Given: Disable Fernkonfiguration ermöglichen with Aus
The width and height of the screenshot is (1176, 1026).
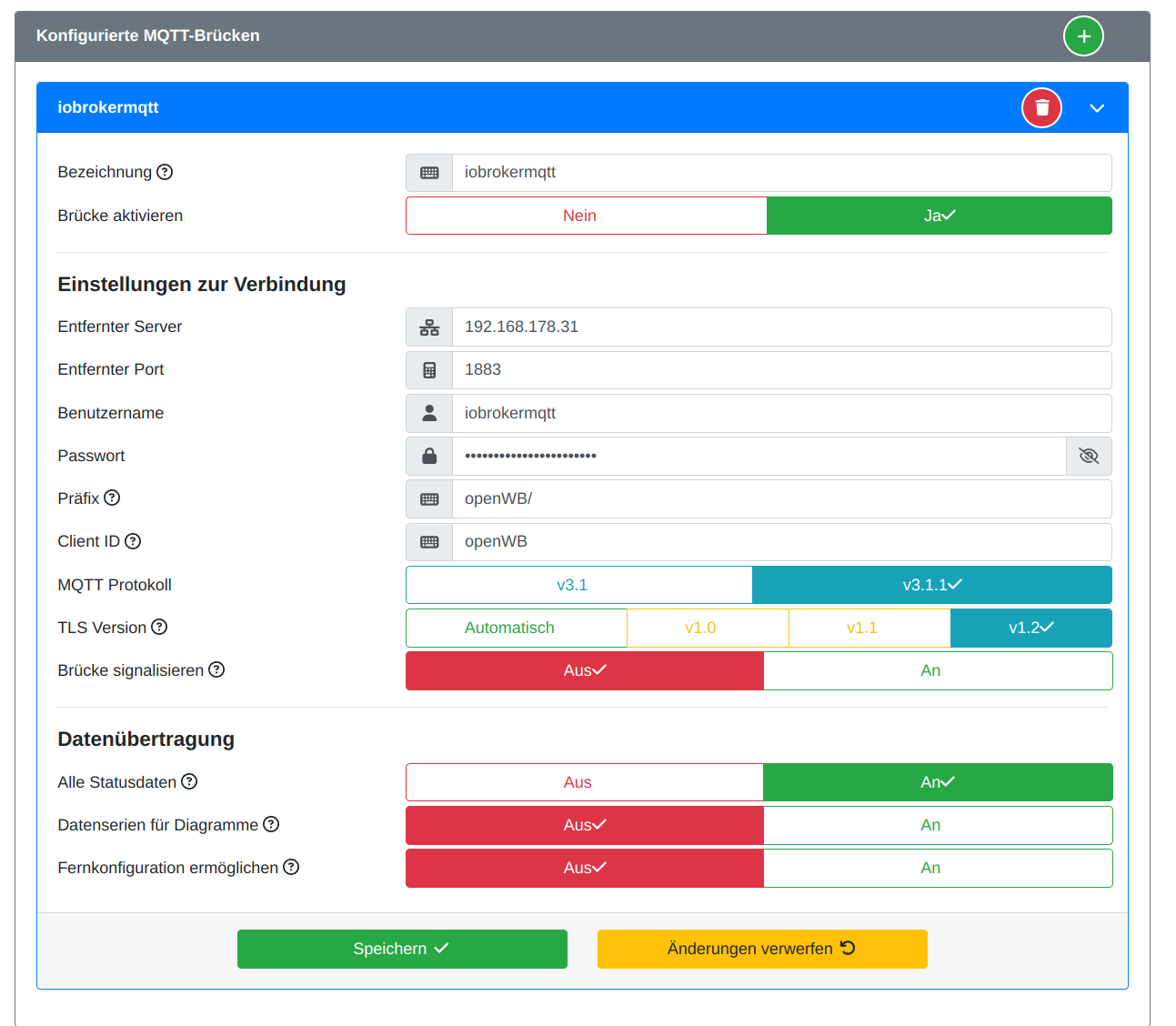Looking at the screenshot, I should coord(585,868).
